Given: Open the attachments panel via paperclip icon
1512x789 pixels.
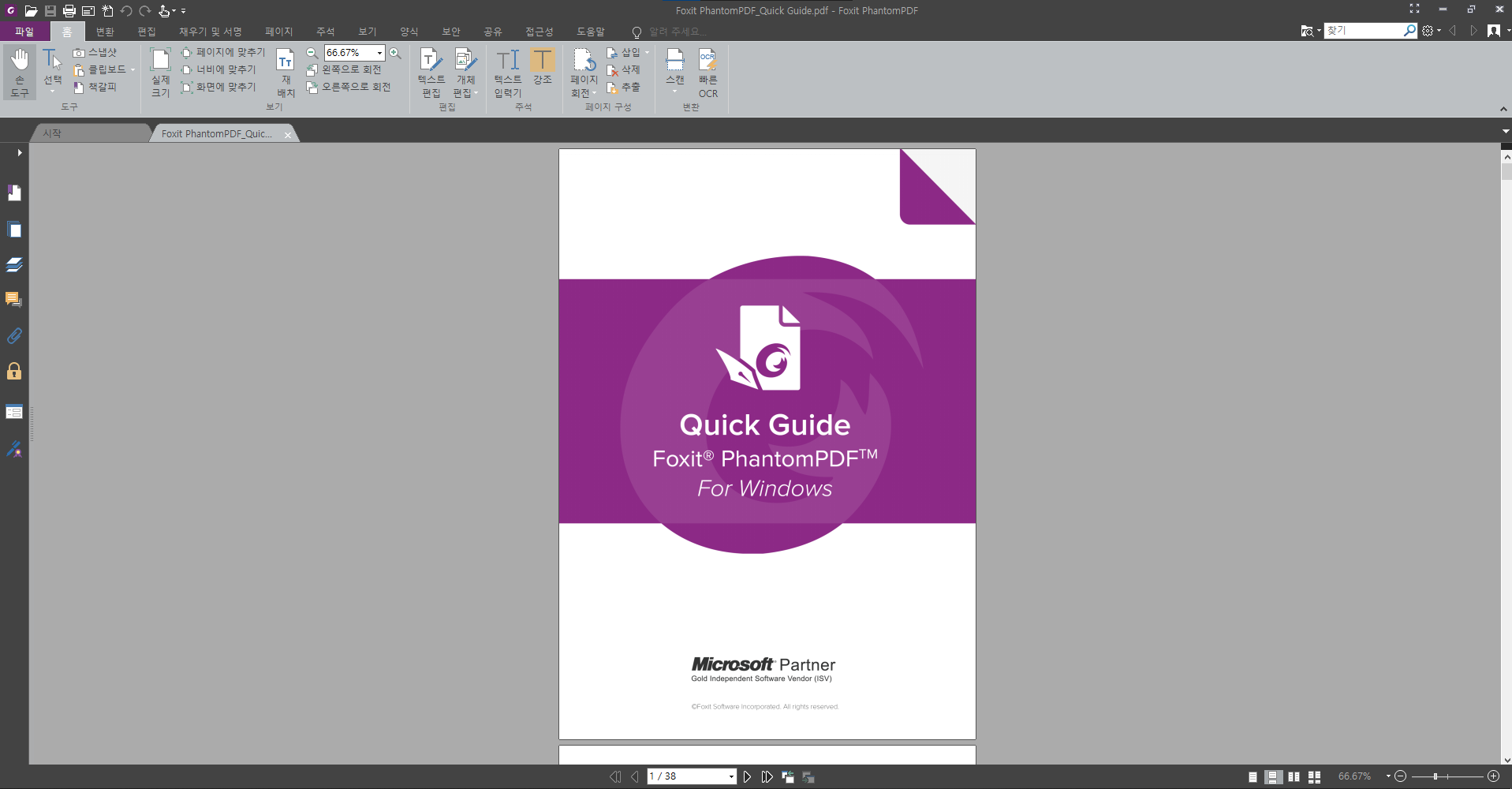Looking at the screenshot, I should (x=13, y=336).
